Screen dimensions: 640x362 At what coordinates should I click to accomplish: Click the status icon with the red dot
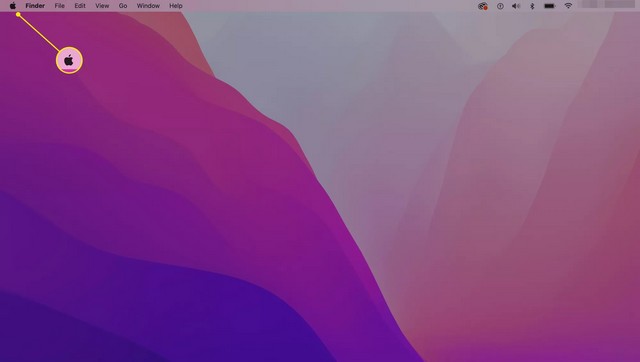tap(483, 6)
